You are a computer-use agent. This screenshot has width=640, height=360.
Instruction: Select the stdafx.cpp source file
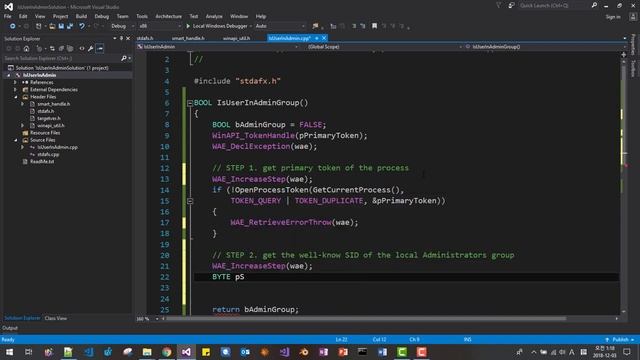click(x=48, y=155)
